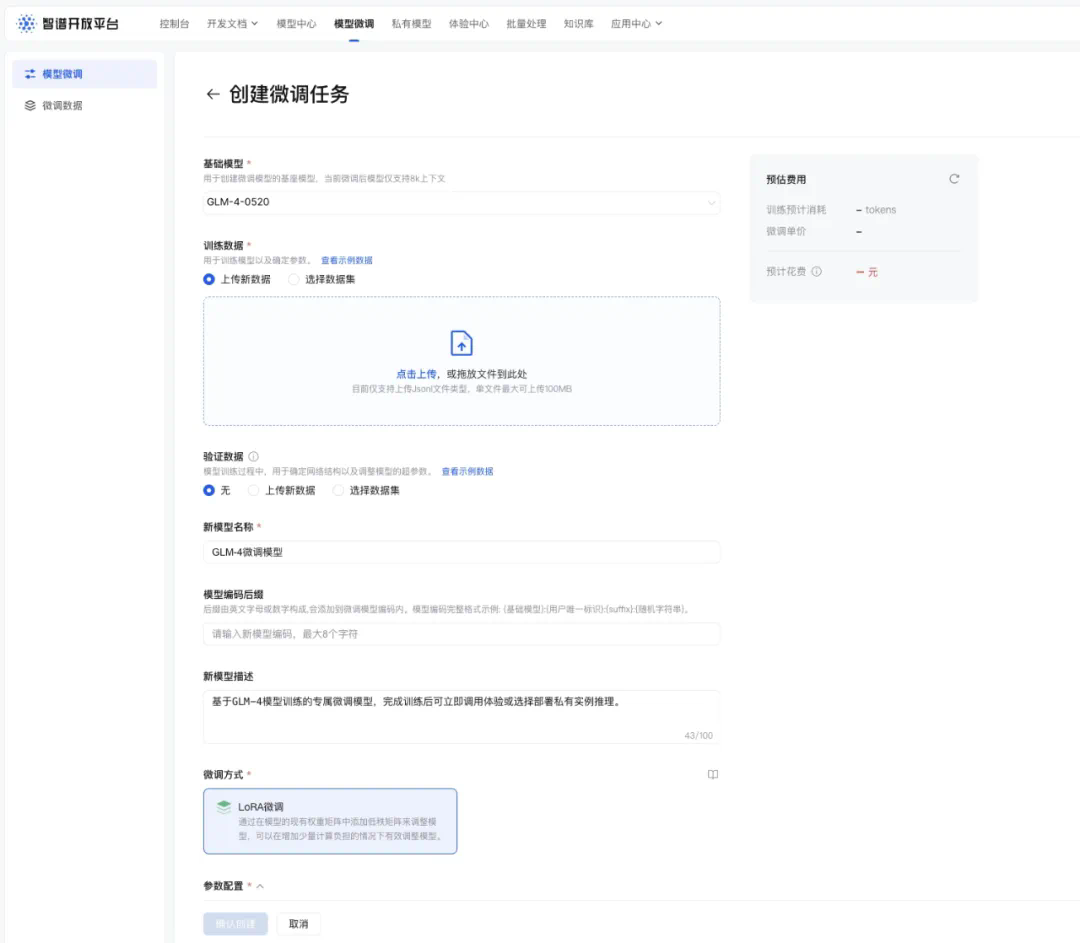The height and width of the screenshot is (943, 1080).
Task: Click the refresh icon in 预估费用 panel
Action: 954,179
